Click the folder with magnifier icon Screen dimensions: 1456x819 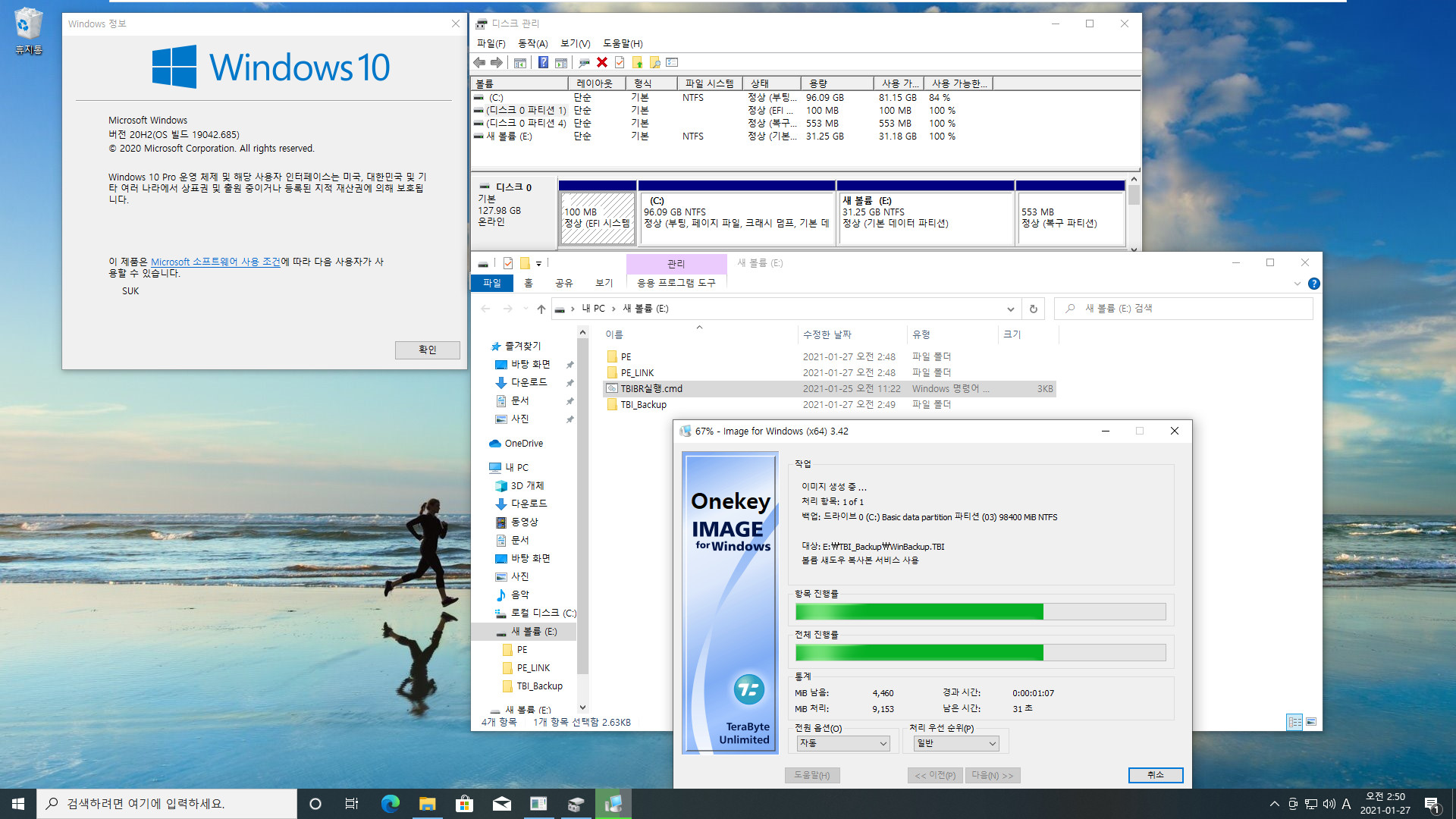tap(654, 62)
